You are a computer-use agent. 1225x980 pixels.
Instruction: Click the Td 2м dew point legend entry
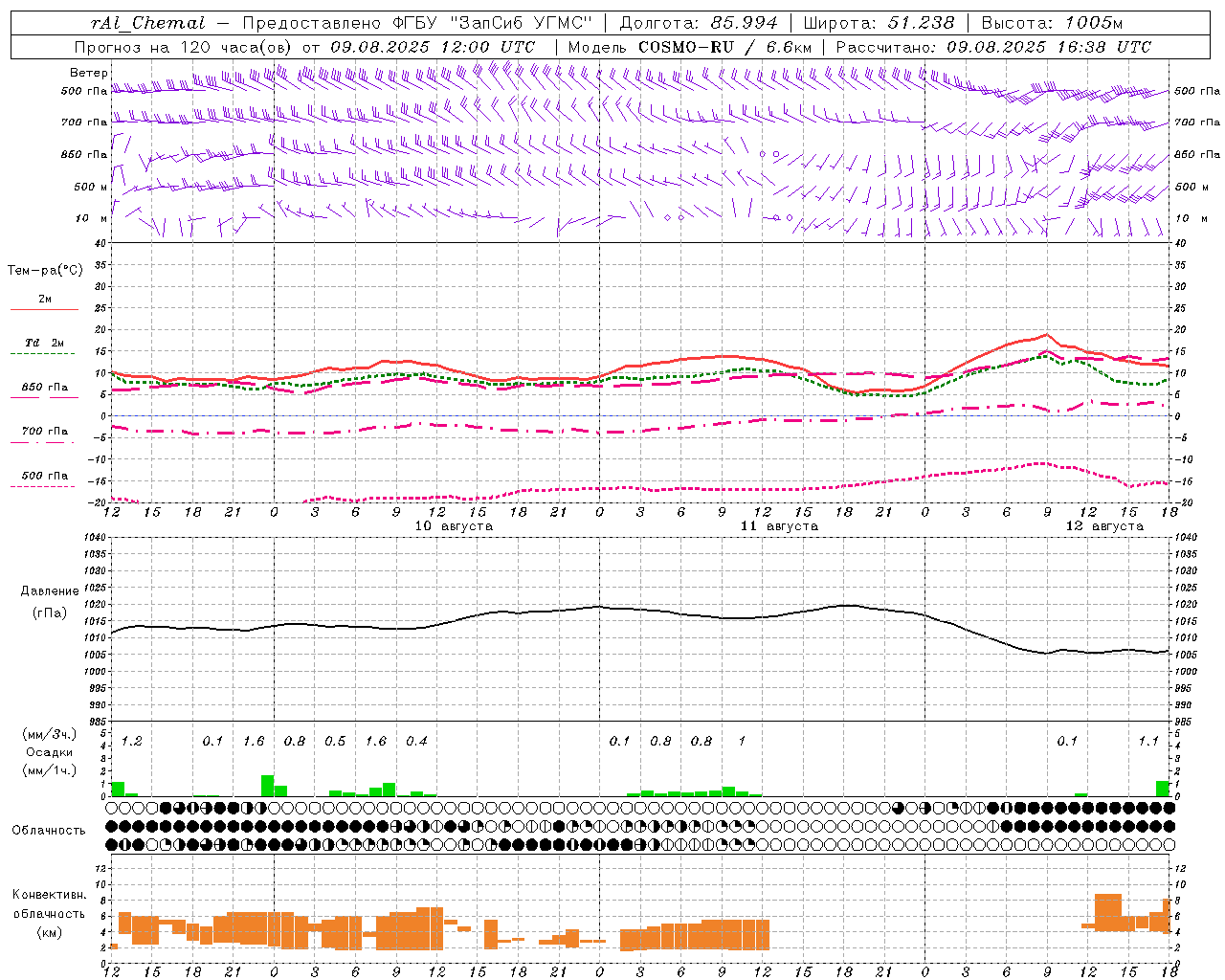(x=44, y=343)
